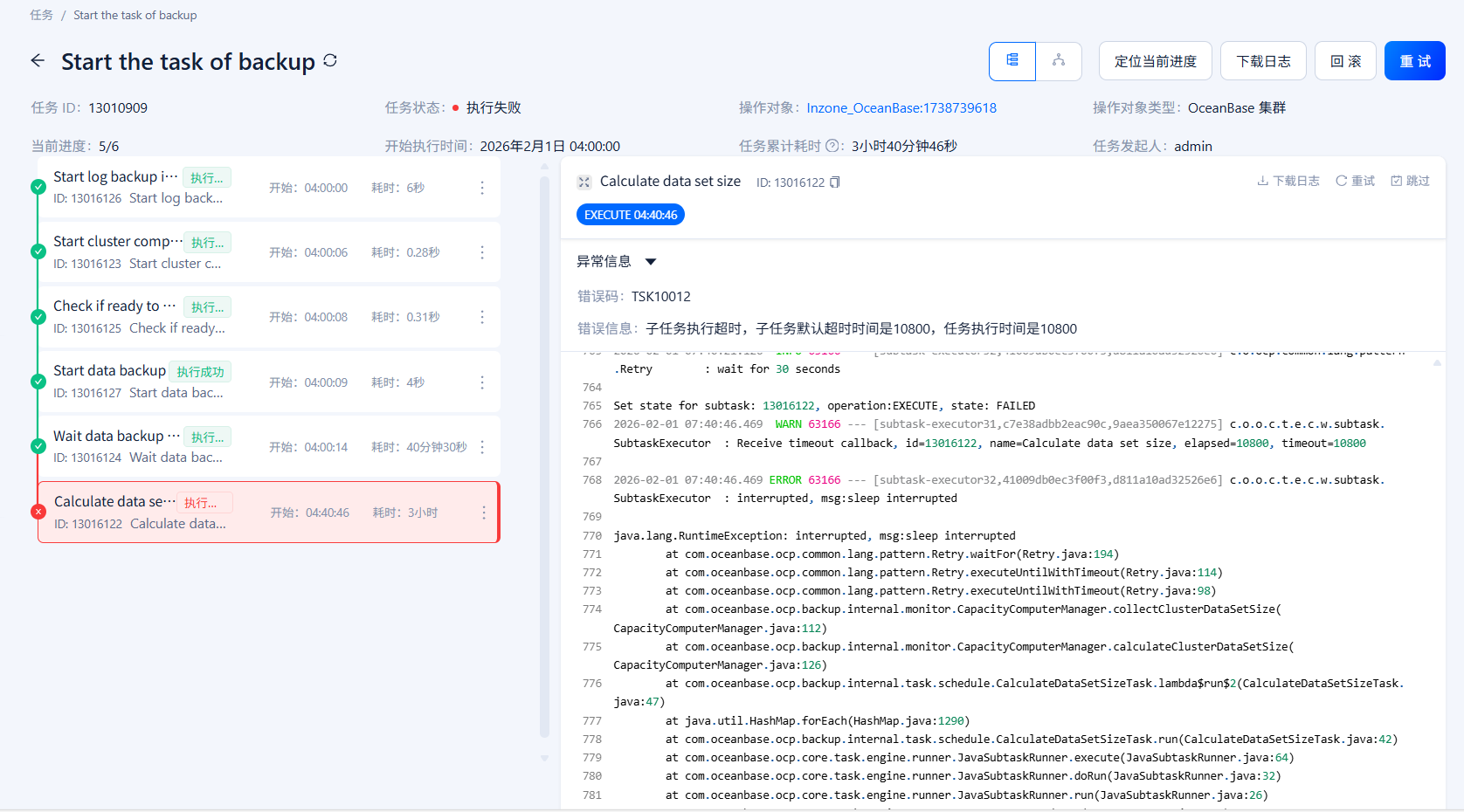Click the refresh icon next to task title
The height and width of the screenshot is (812, 1464).
click(x=330, y=60)
